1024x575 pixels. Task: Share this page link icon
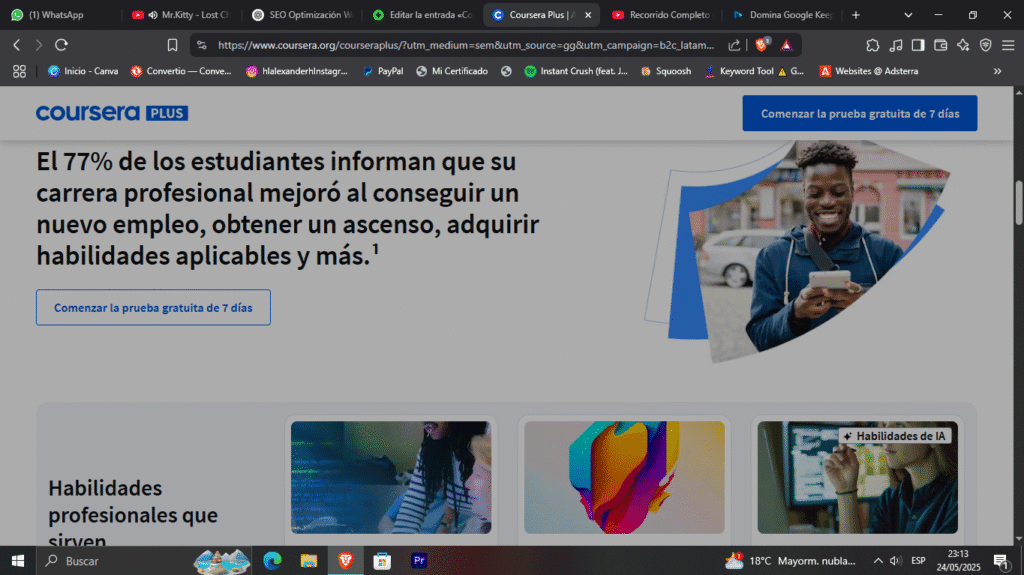tap(734, 45)
